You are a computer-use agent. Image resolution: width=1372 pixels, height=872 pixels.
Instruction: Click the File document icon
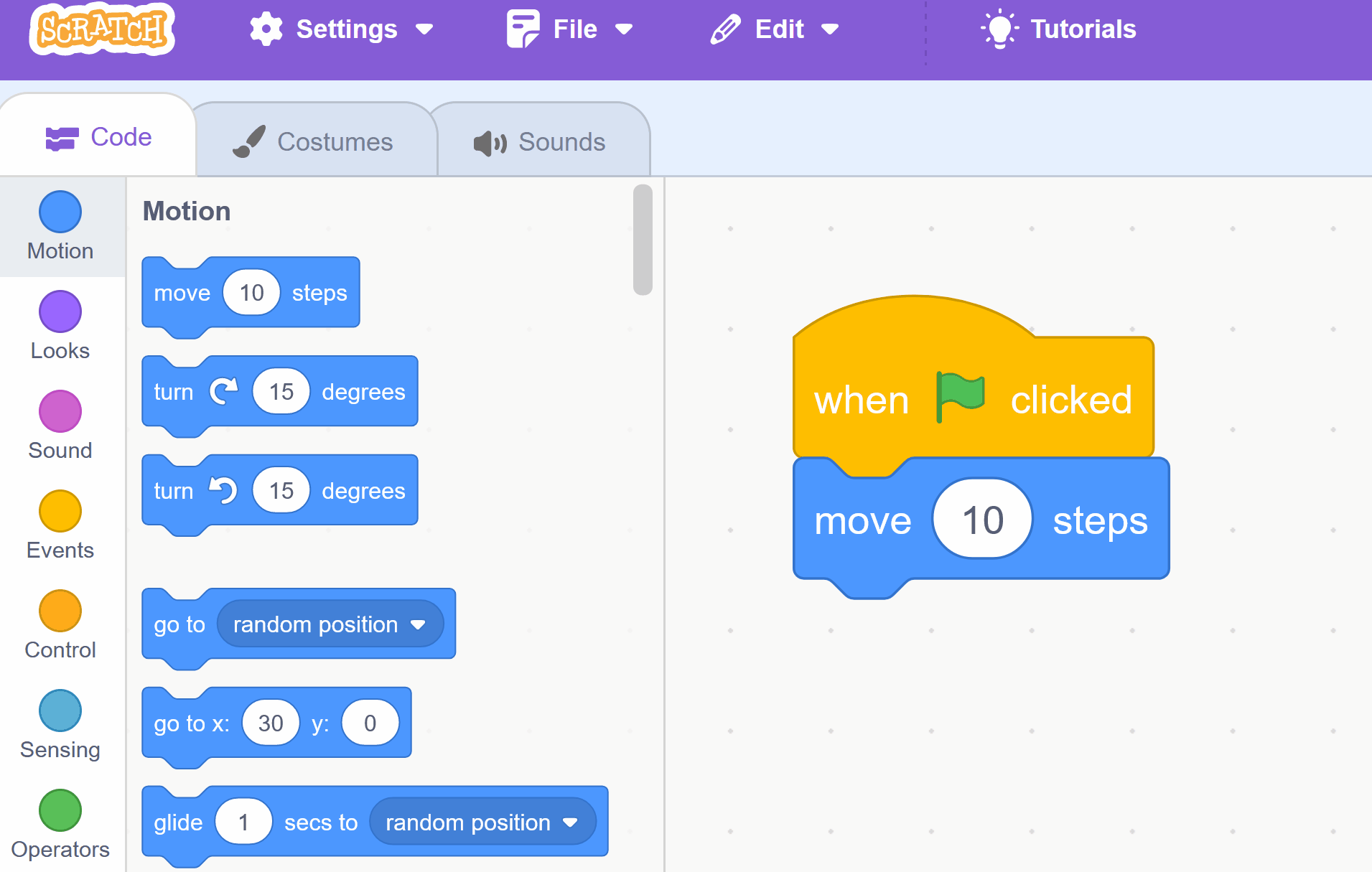pyautogui.click(x=523, y=29)
